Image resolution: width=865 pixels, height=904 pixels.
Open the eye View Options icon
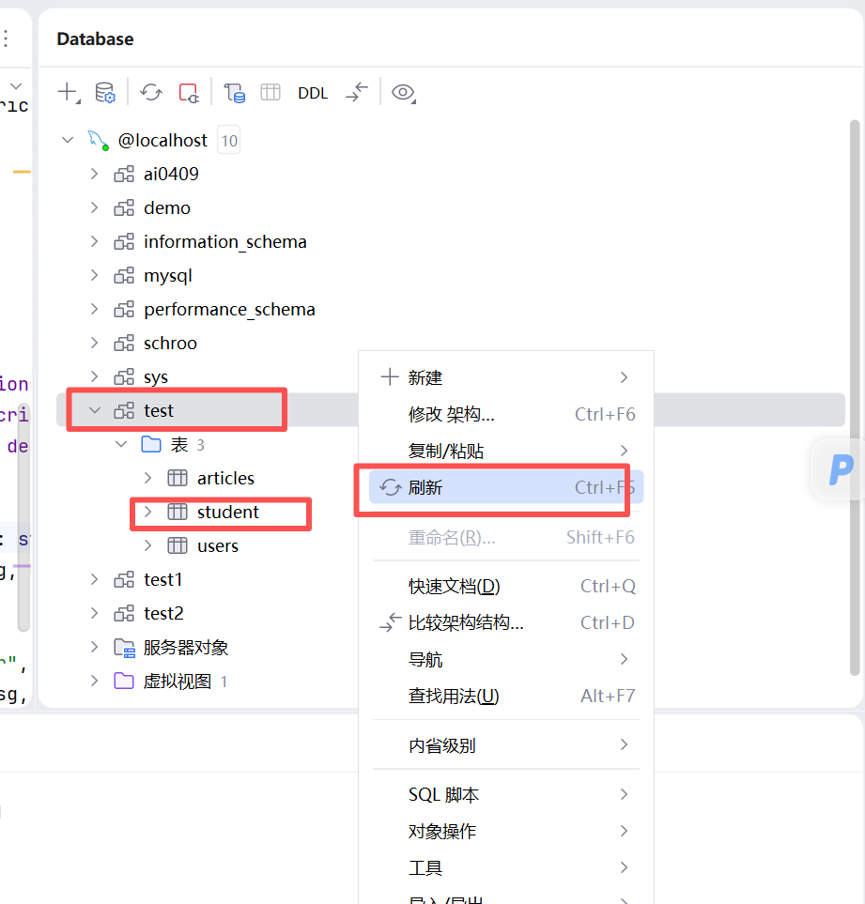(404, 92)
